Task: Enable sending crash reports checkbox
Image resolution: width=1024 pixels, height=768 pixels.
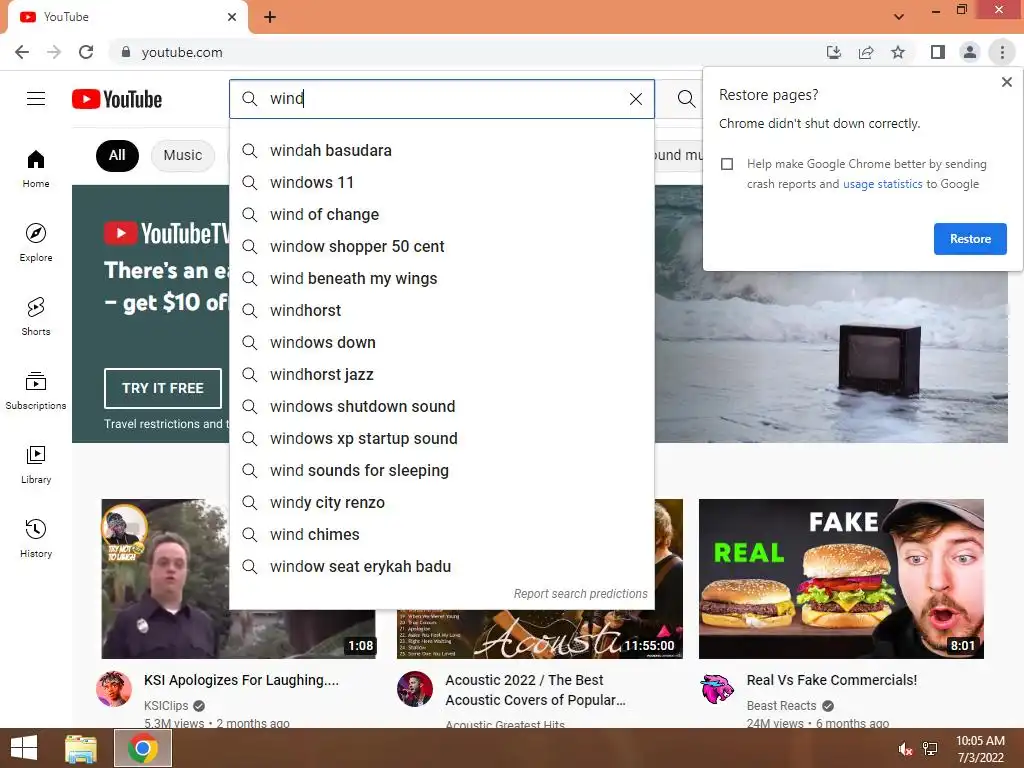Action: coord(727,164)
